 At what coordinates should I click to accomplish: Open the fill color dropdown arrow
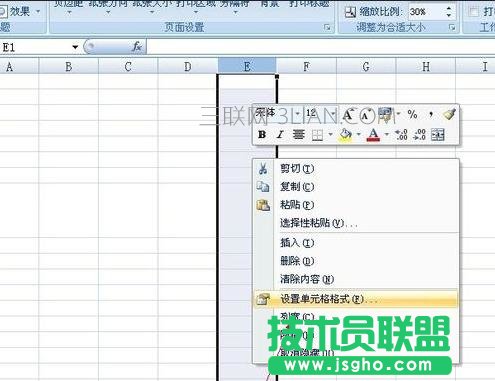coord(359,135)
